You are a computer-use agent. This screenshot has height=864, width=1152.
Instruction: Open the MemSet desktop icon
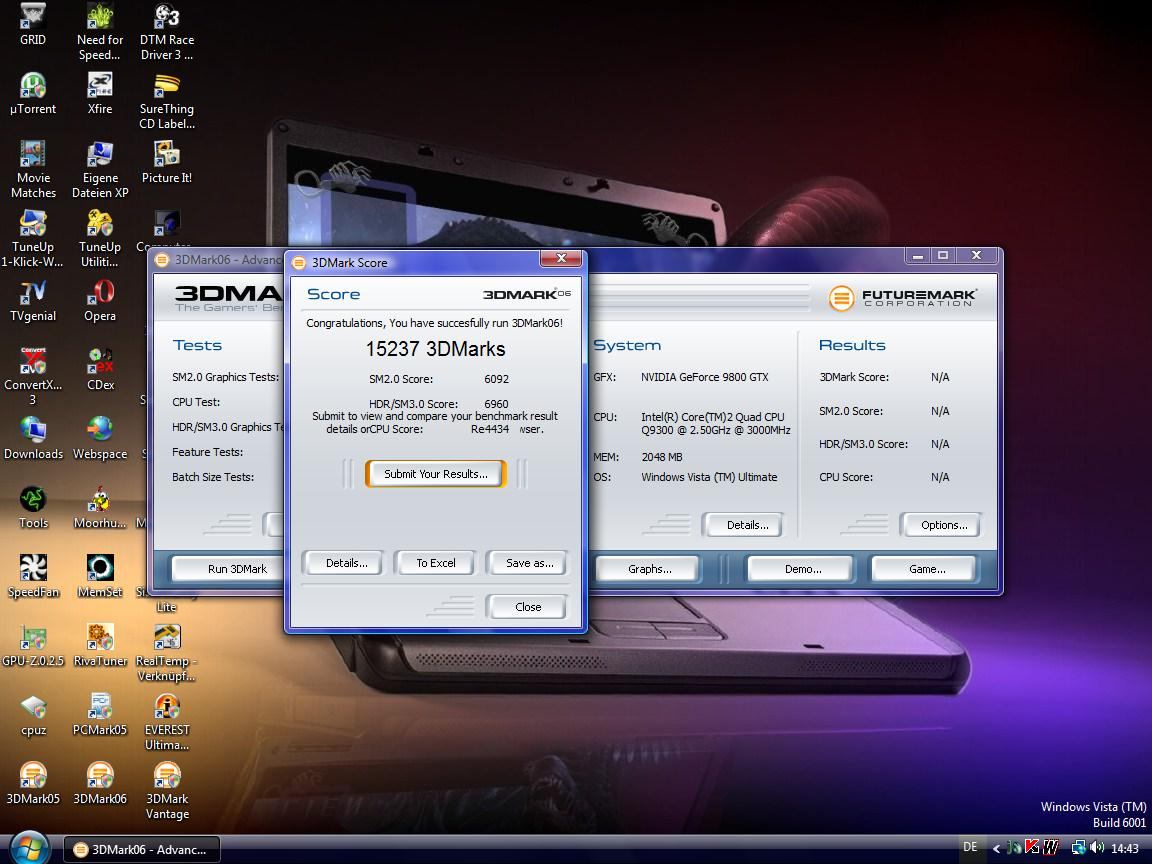point(100,577)
